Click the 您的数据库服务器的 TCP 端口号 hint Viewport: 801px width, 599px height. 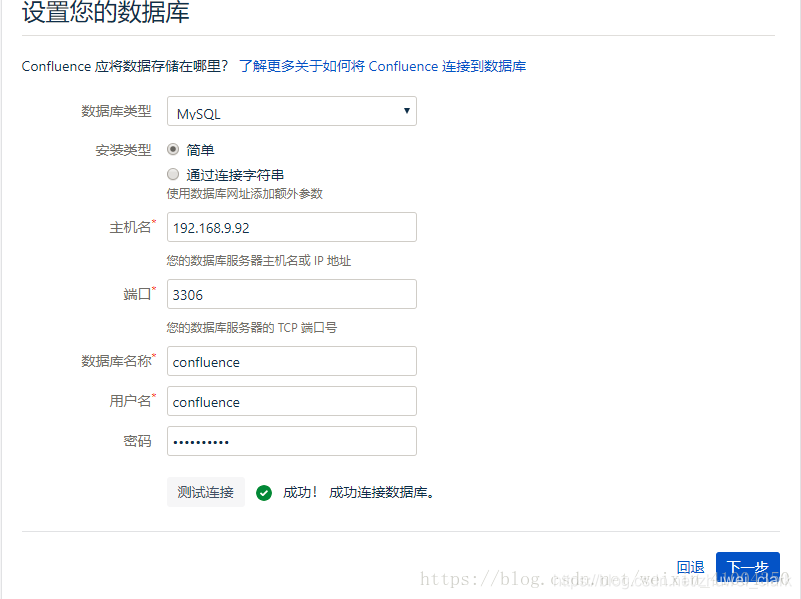252,328
